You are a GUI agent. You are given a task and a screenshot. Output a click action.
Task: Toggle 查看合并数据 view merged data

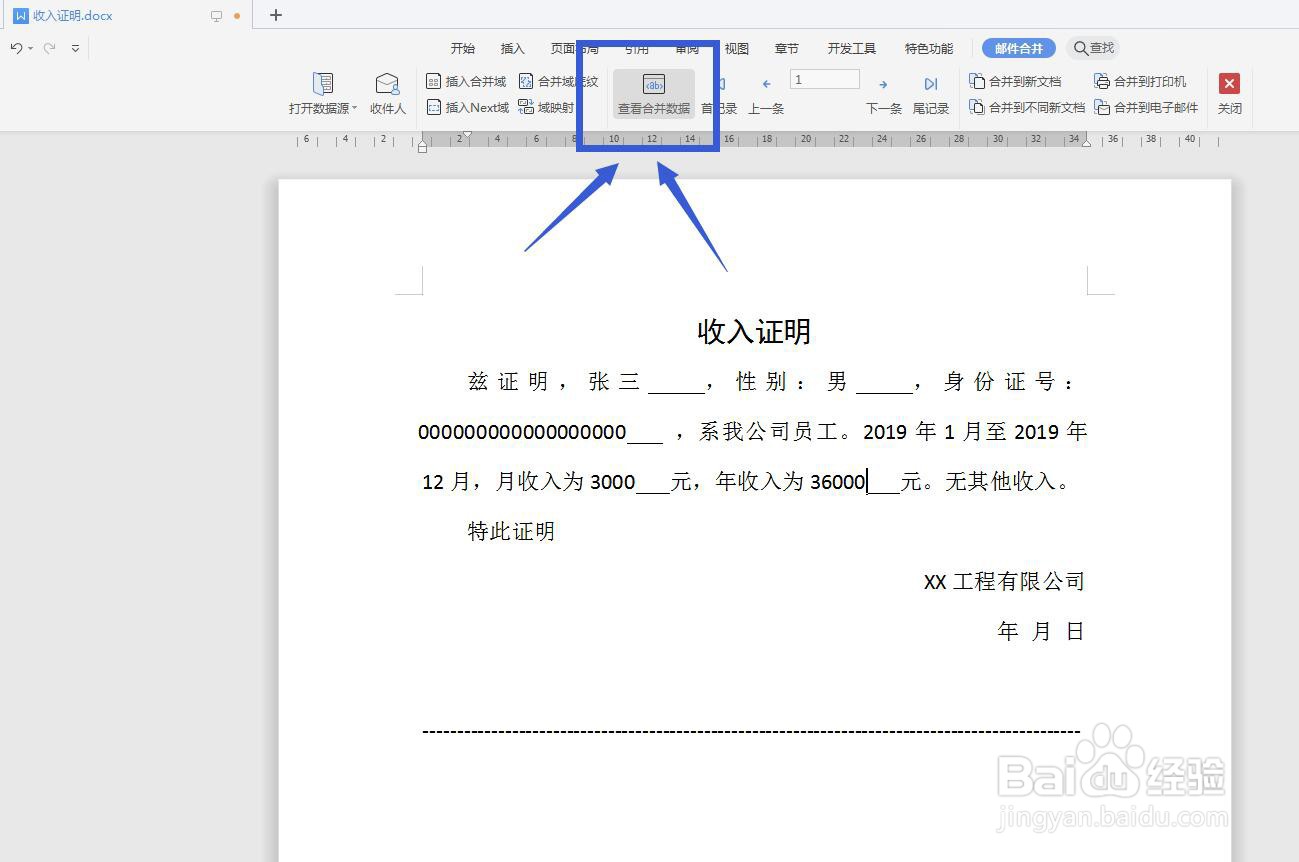point(652,93)
